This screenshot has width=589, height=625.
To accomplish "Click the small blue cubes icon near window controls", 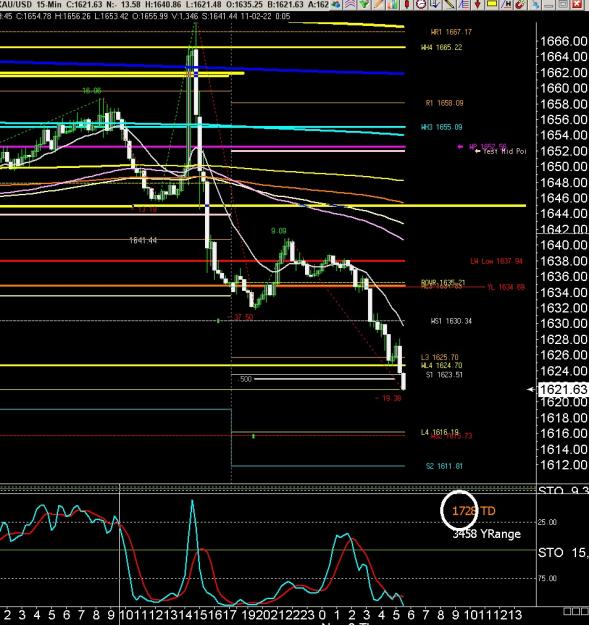I will pyautogui.click(x=536, y=4).
